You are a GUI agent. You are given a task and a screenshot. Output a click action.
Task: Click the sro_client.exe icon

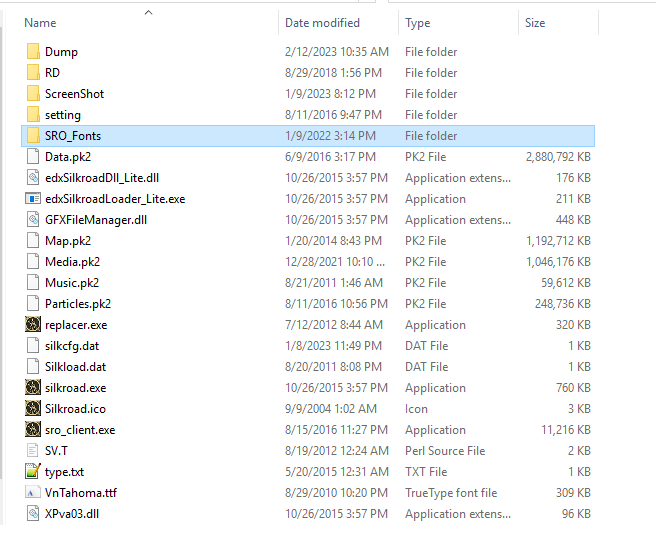tap(33, 429)
